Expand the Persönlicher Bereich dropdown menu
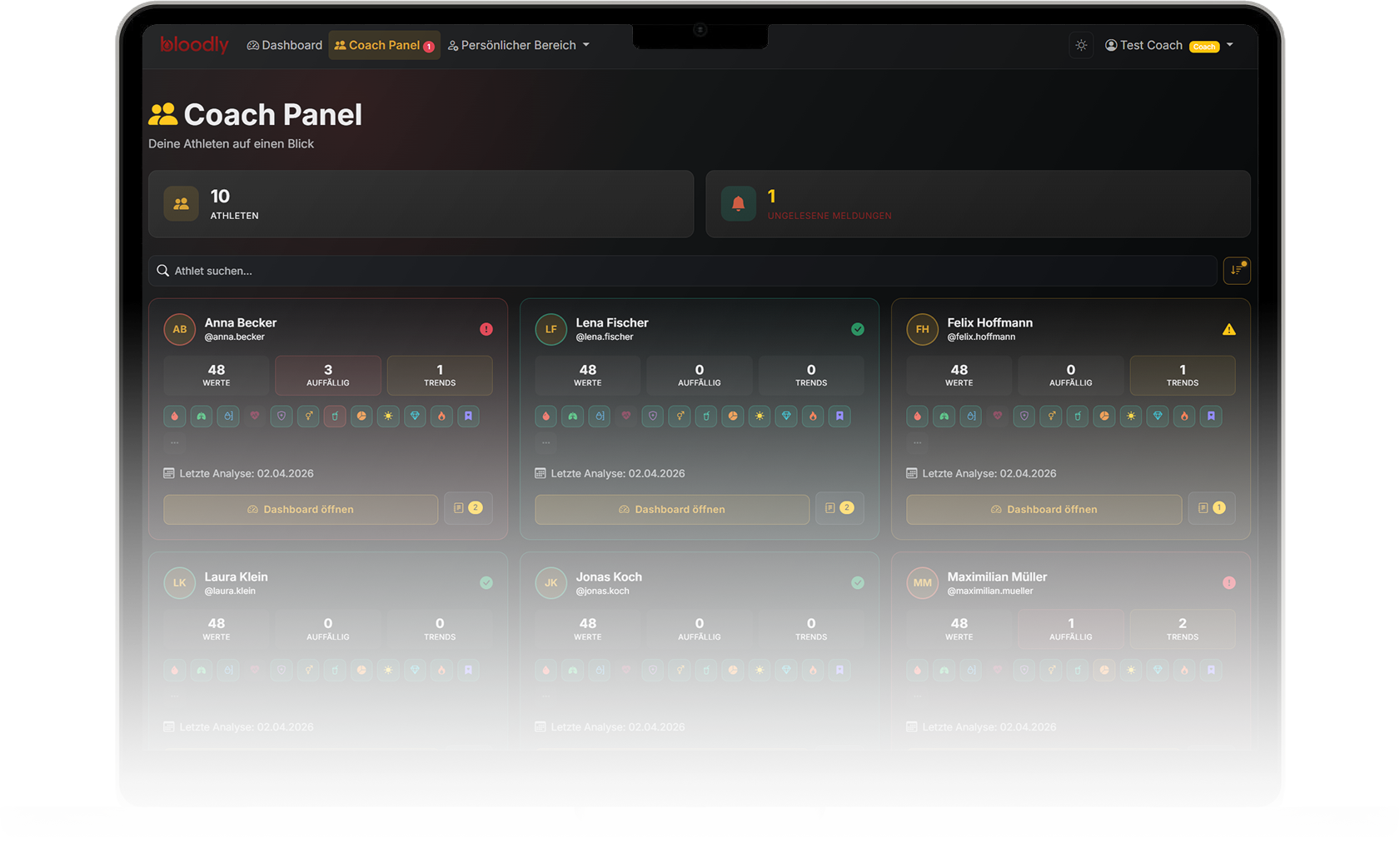This screenshot has height=848, width=1400. pyautogui.click(x=519, y=46)
